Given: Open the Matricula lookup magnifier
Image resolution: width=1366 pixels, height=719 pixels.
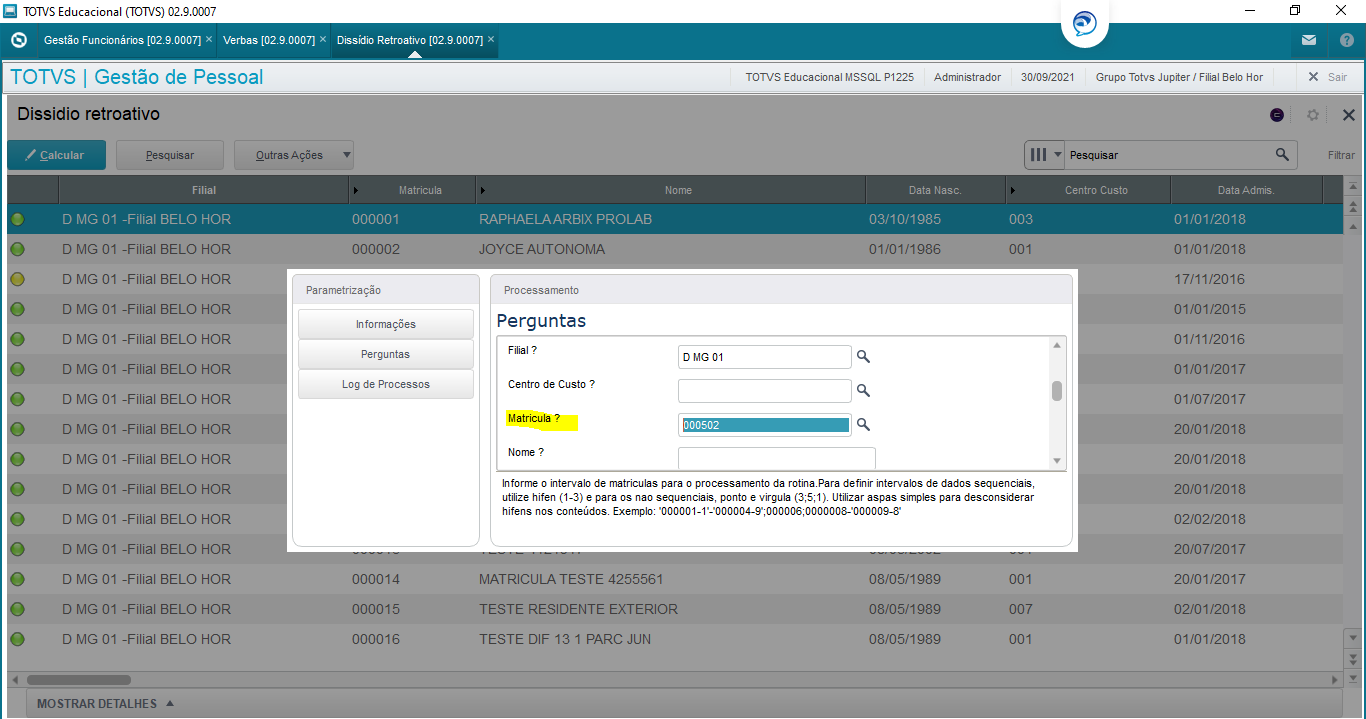Looking at the screenshot, I should pos(863,425).
